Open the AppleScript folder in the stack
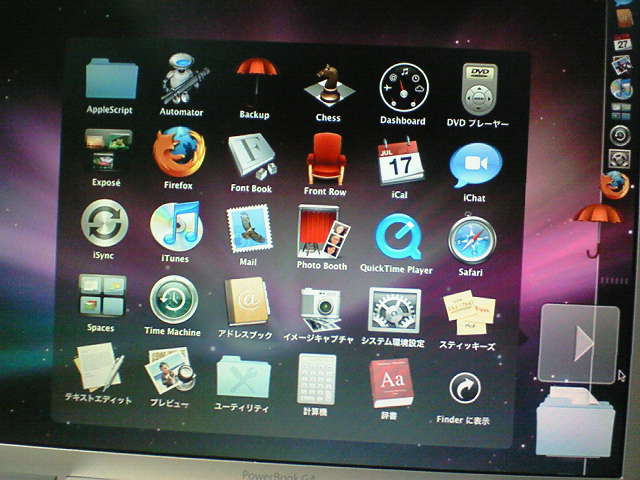 tap(111, 79)
